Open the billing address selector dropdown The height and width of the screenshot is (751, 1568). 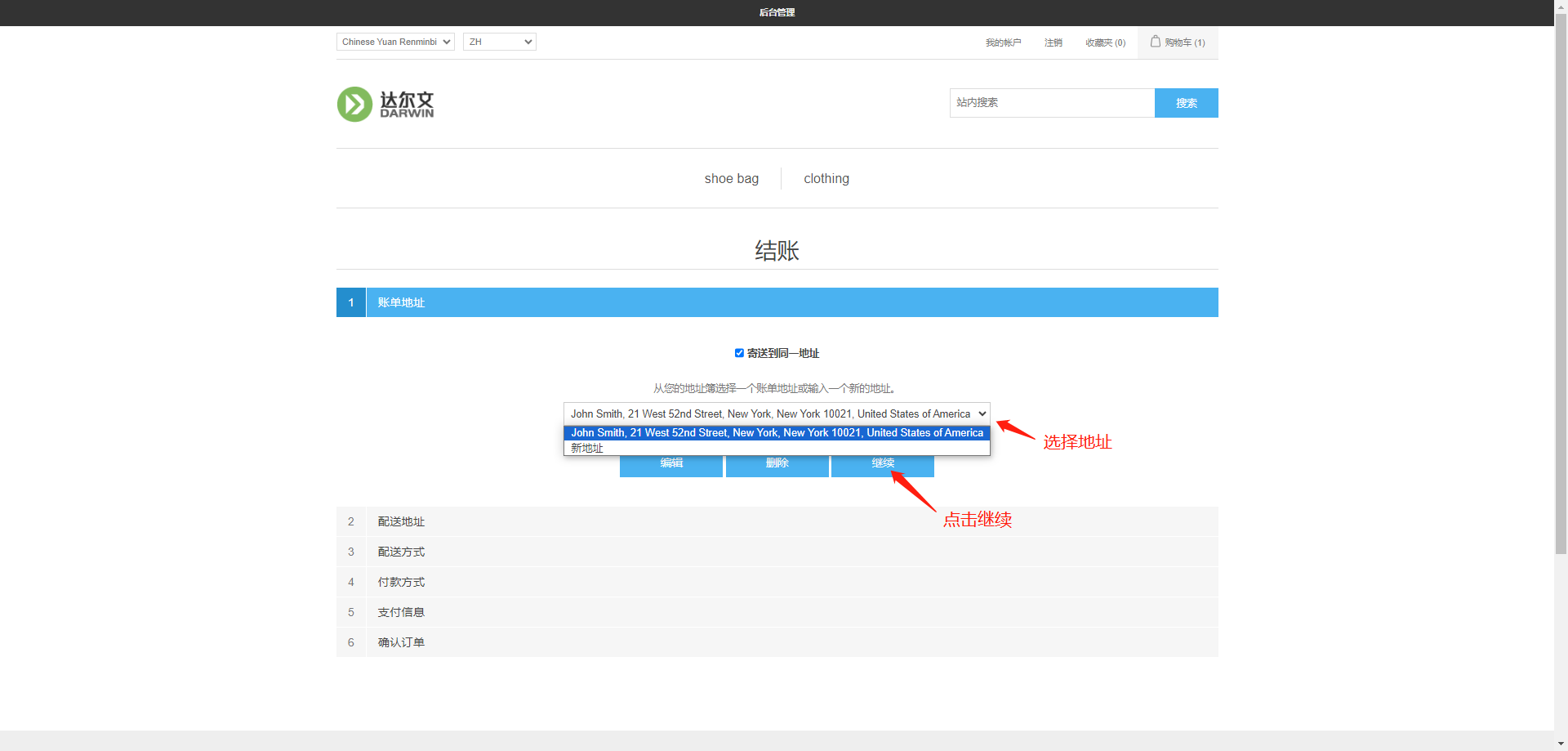point(777,414)
